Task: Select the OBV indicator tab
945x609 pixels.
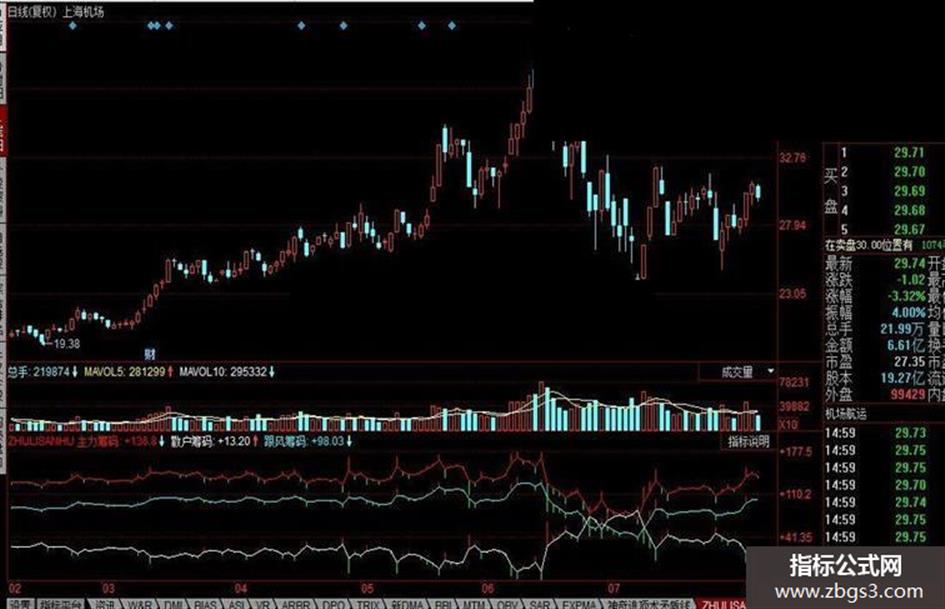Action: pos(507,604)
